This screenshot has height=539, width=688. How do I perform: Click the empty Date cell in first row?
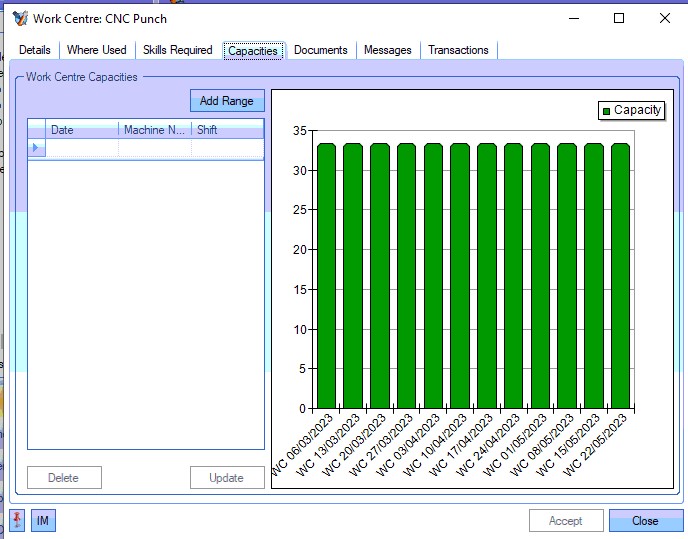tap(82, 148)
